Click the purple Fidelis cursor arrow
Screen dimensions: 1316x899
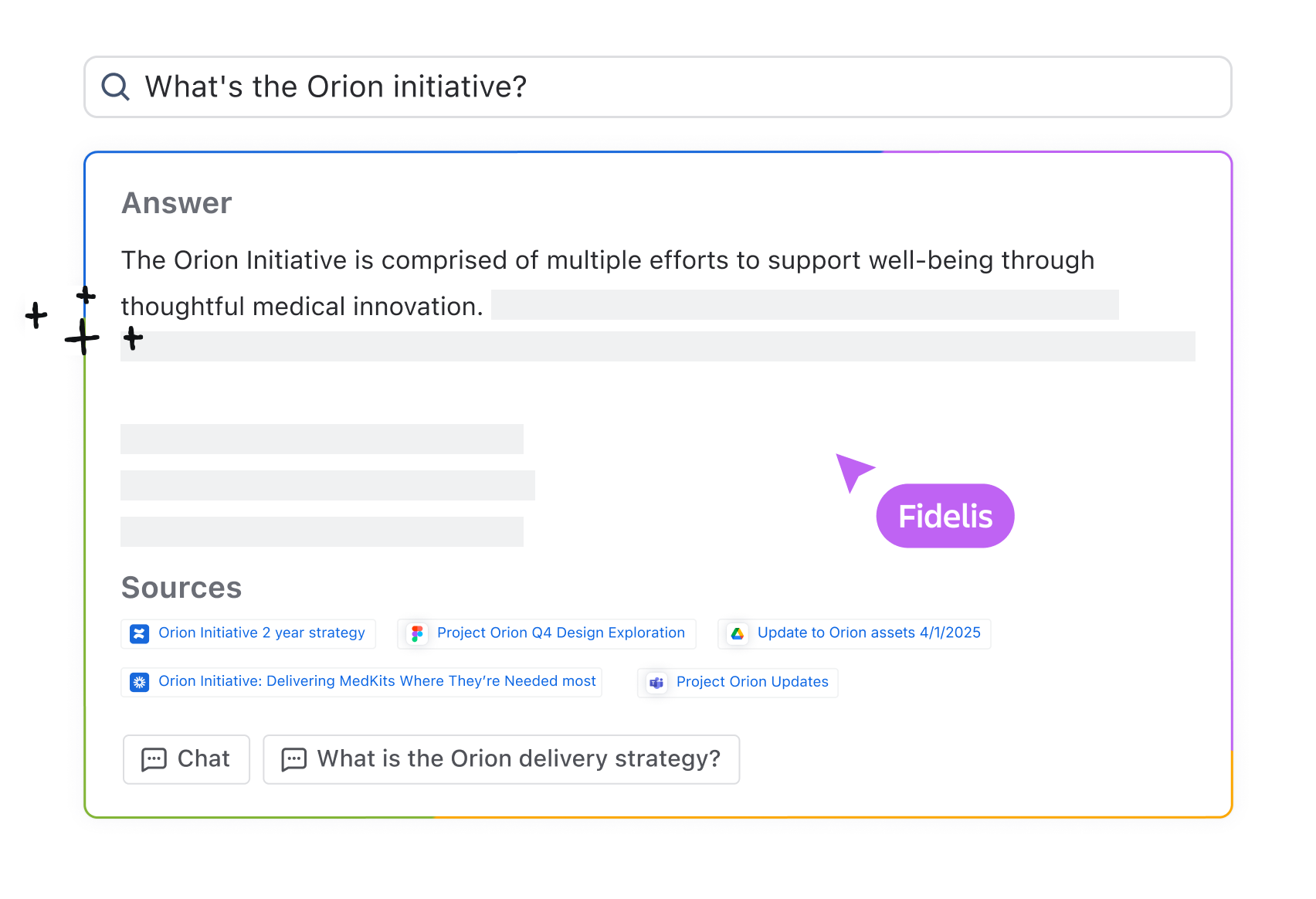pyautogui.click(x=853, y=470)
